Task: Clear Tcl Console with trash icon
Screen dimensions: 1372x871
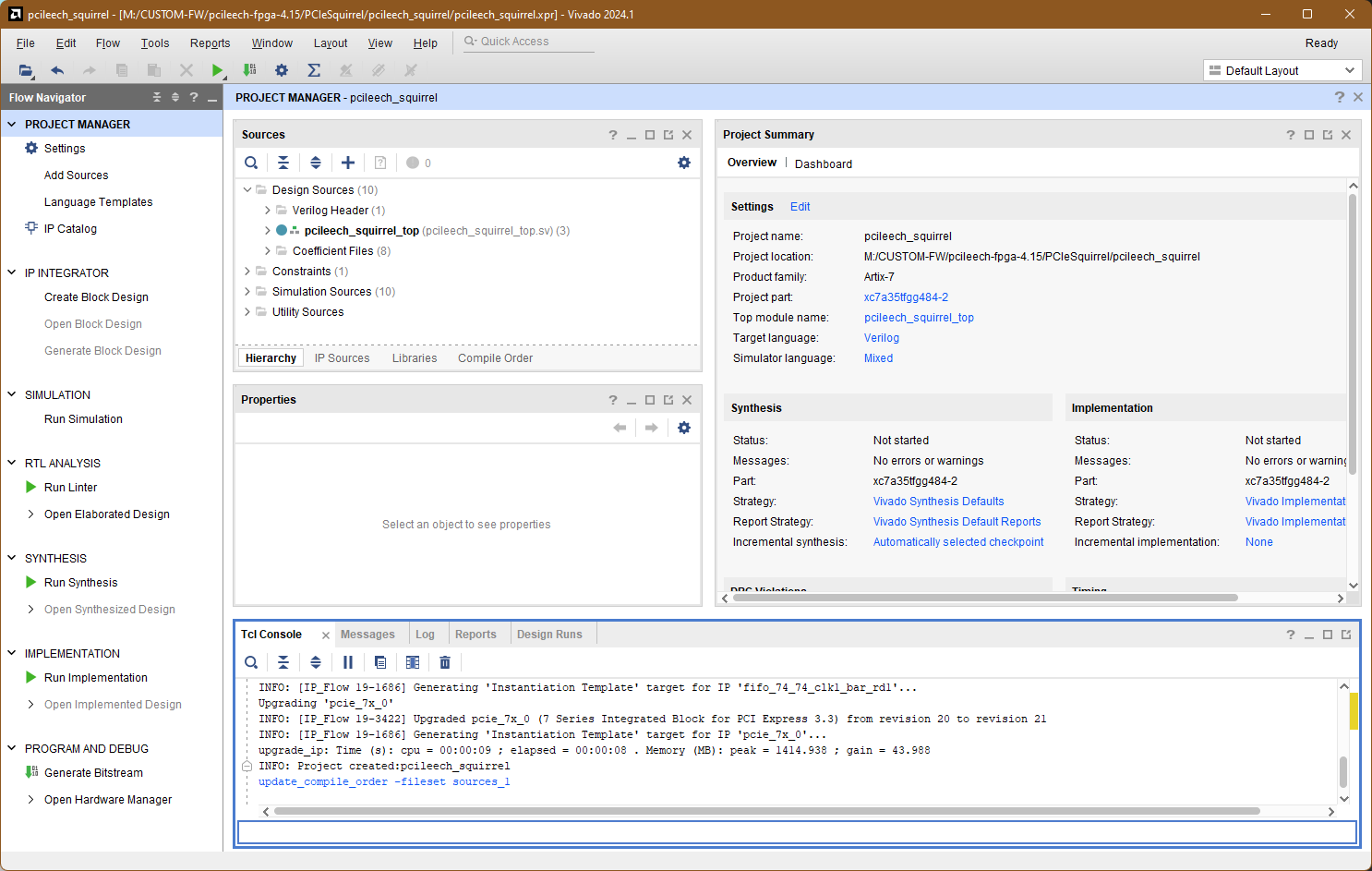Action: 445,662
